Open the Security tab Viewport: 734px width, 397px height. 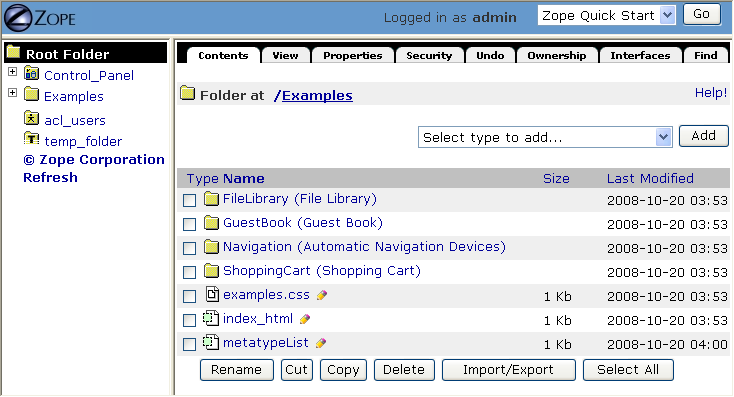[429, 55]
